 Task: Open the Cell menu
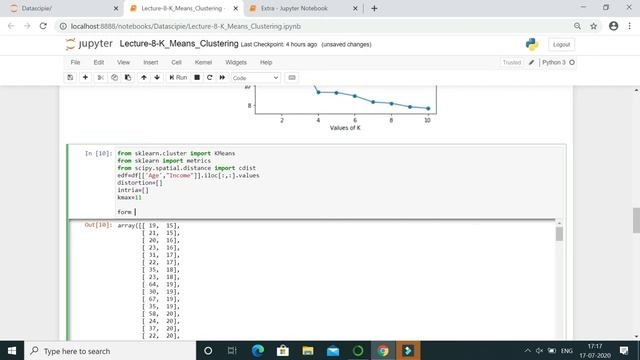point(176,62)
